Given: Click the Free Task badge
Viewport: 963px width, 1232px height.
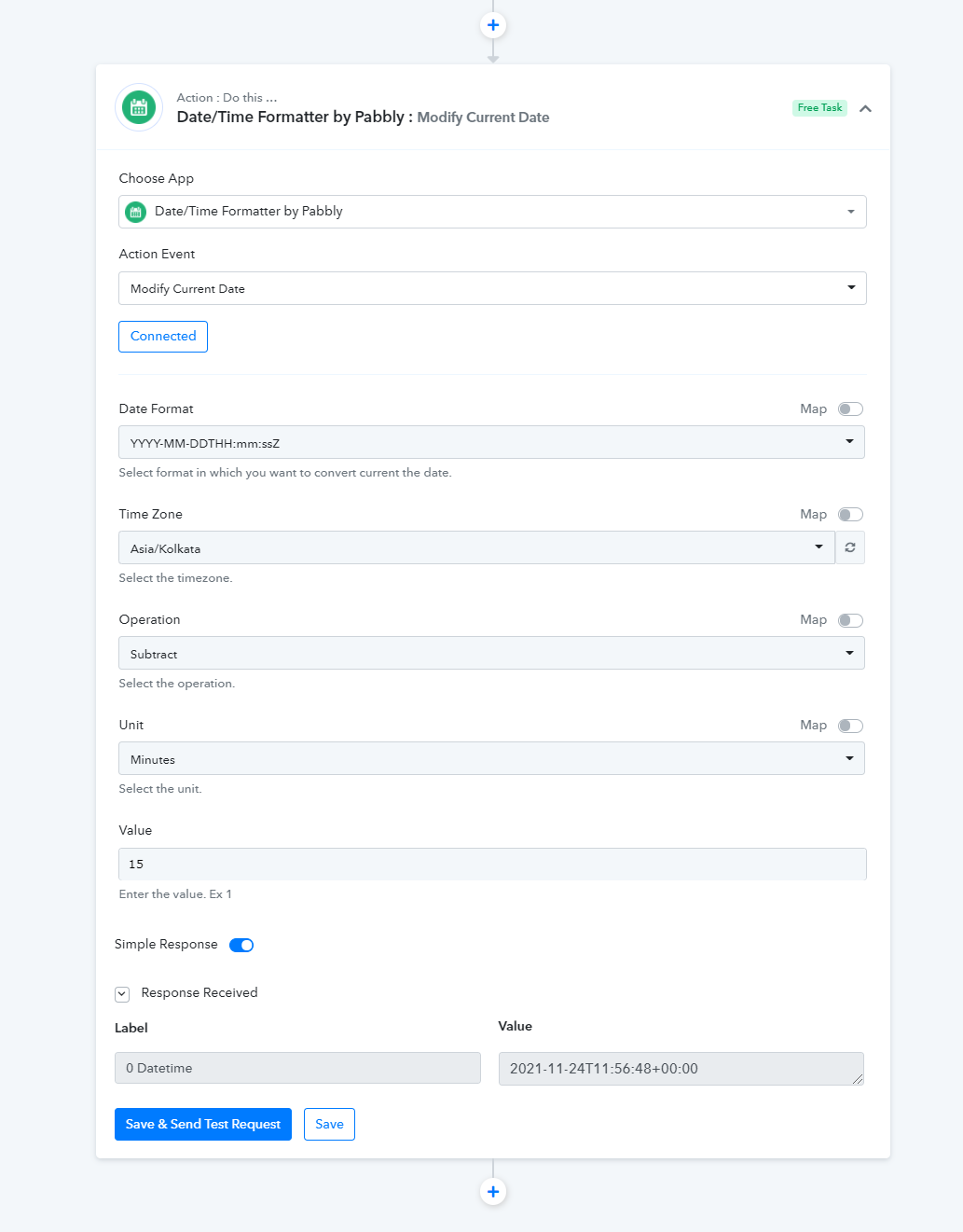Looking at the screenshot, I should tap(819, 108).
